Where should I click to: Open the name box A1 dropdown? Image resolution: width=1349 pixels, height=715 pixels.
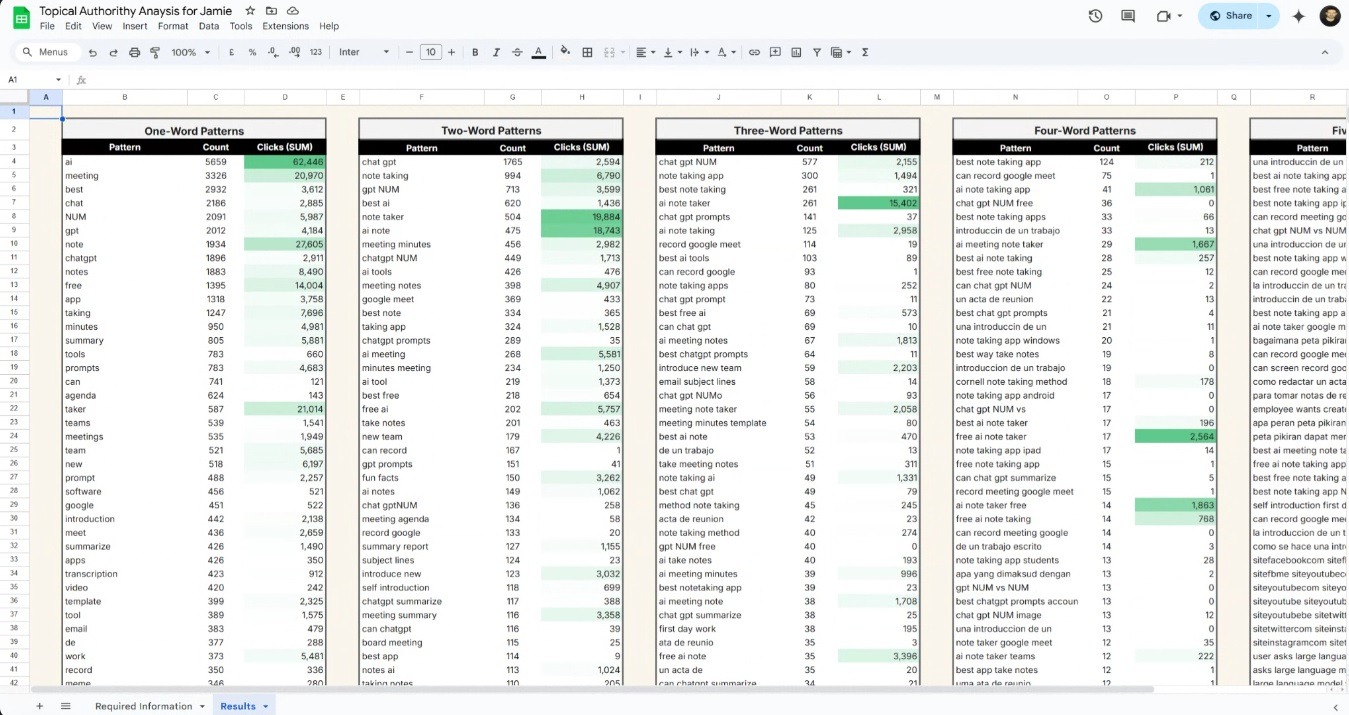click(59, 80)
